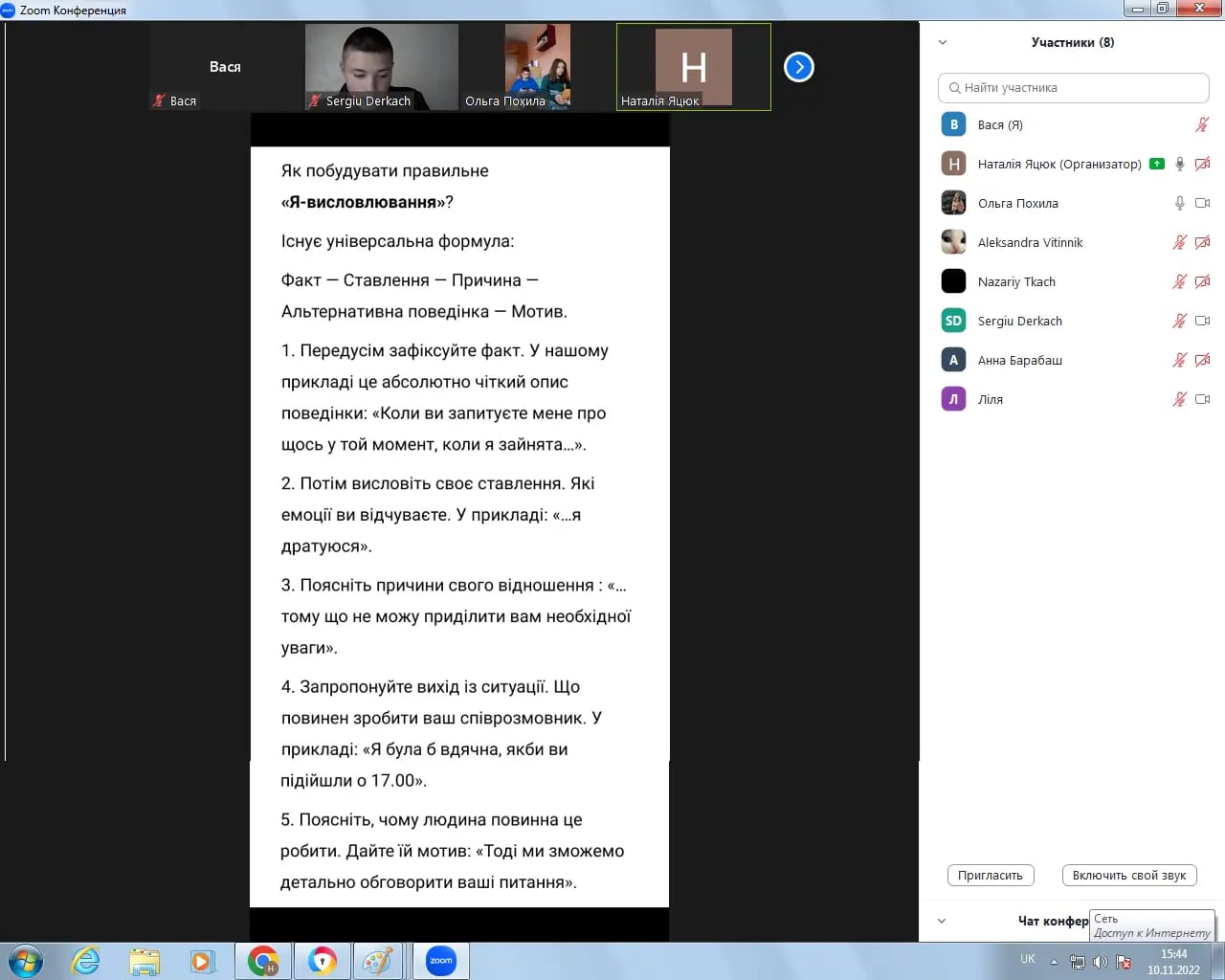Open Paint from the taskbar
Image resolution: width=1225 pixels, height=980 pixels.
(379, 961)
